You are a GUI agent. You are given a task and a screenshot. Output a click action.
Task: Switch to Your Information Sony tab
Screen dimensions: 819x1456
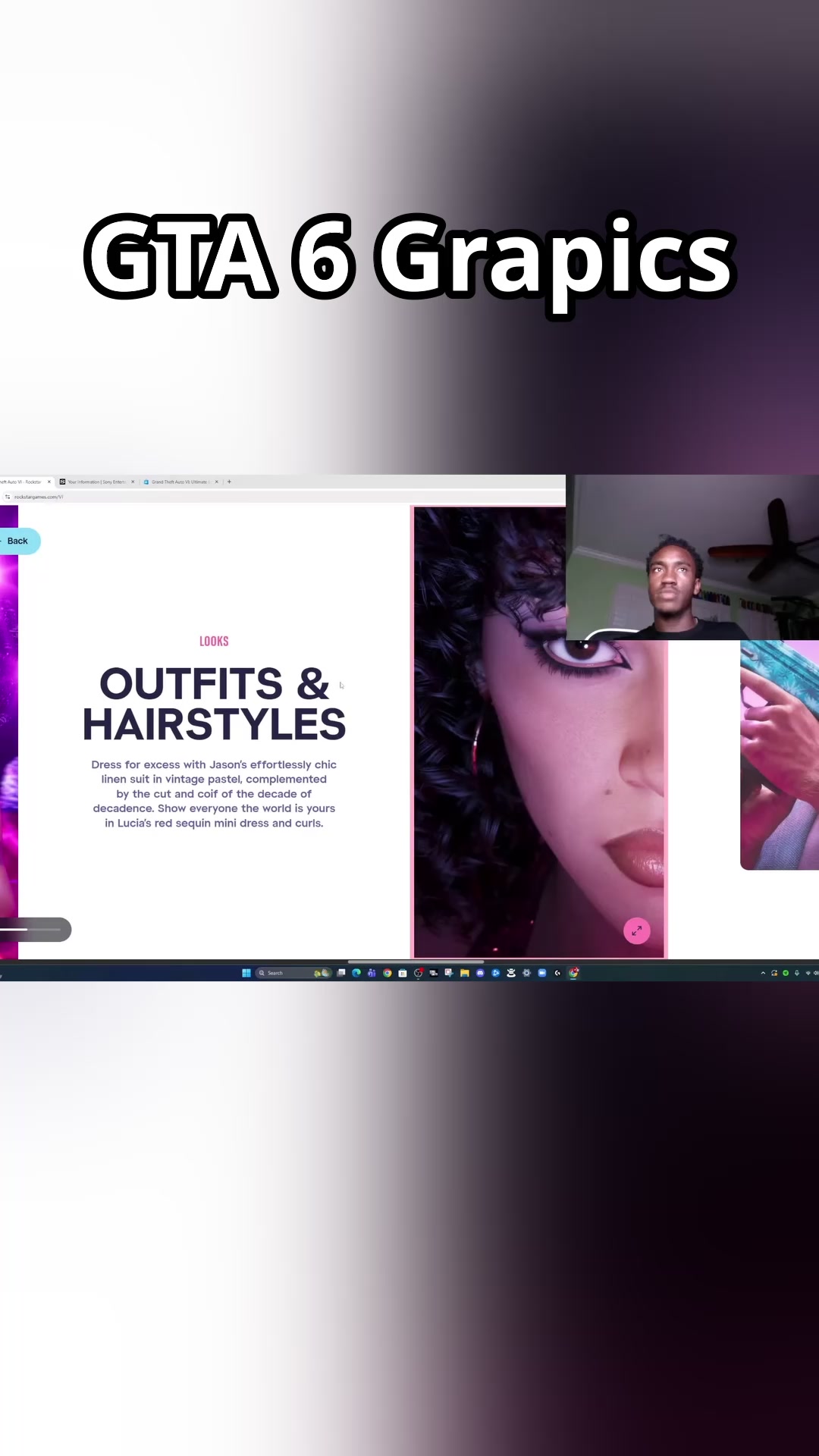97,482
